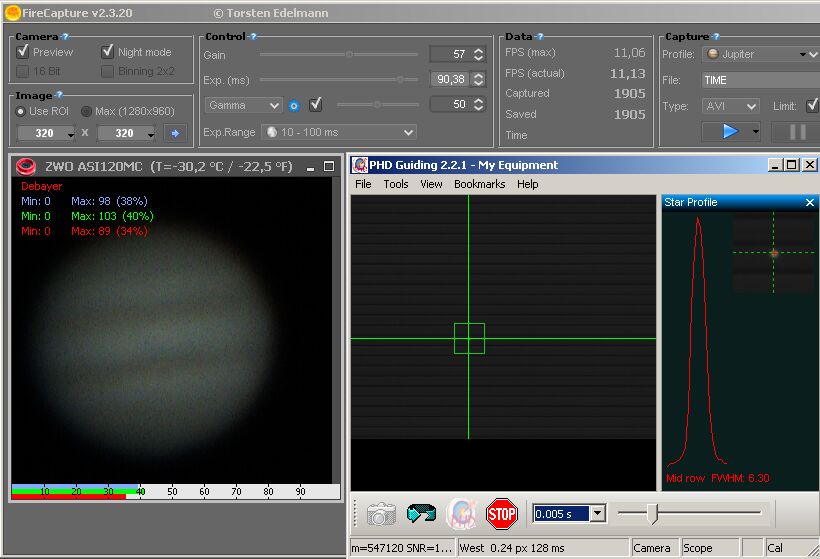
Task: Close the Star Profile panel
Action: [x=809, y=202]
